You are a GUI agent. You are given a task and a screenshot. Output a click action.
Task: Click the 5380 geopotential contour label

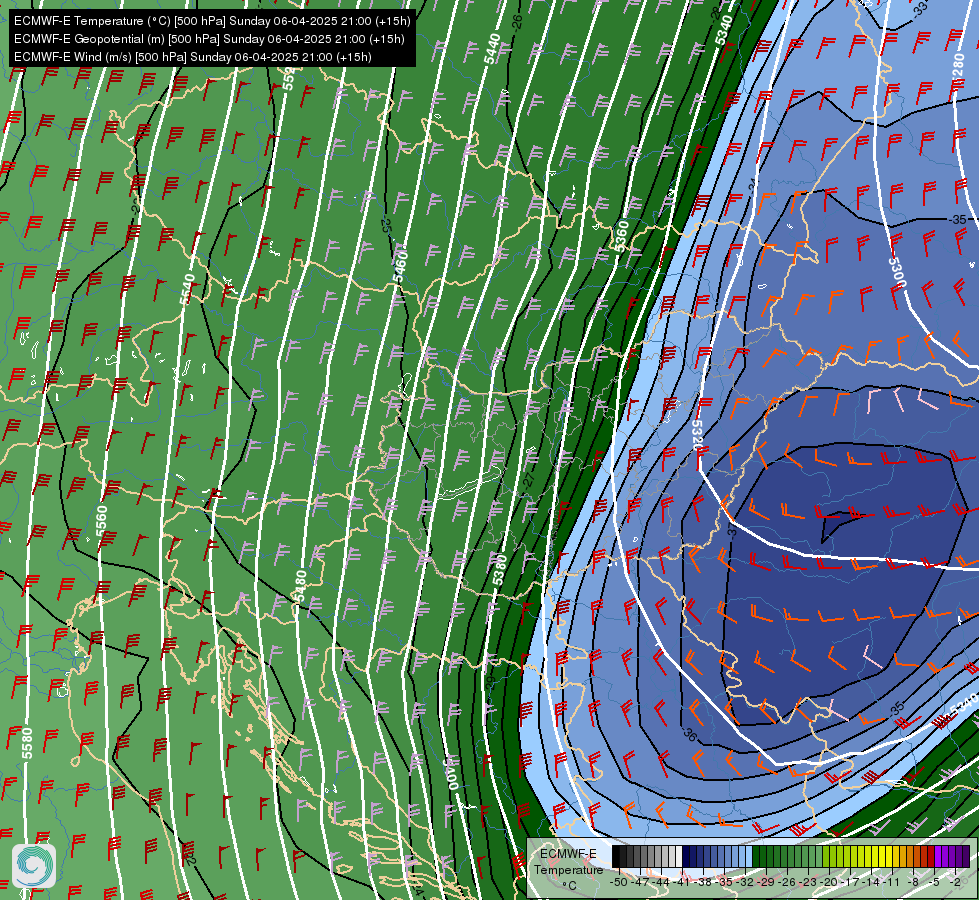click(499, 570)
